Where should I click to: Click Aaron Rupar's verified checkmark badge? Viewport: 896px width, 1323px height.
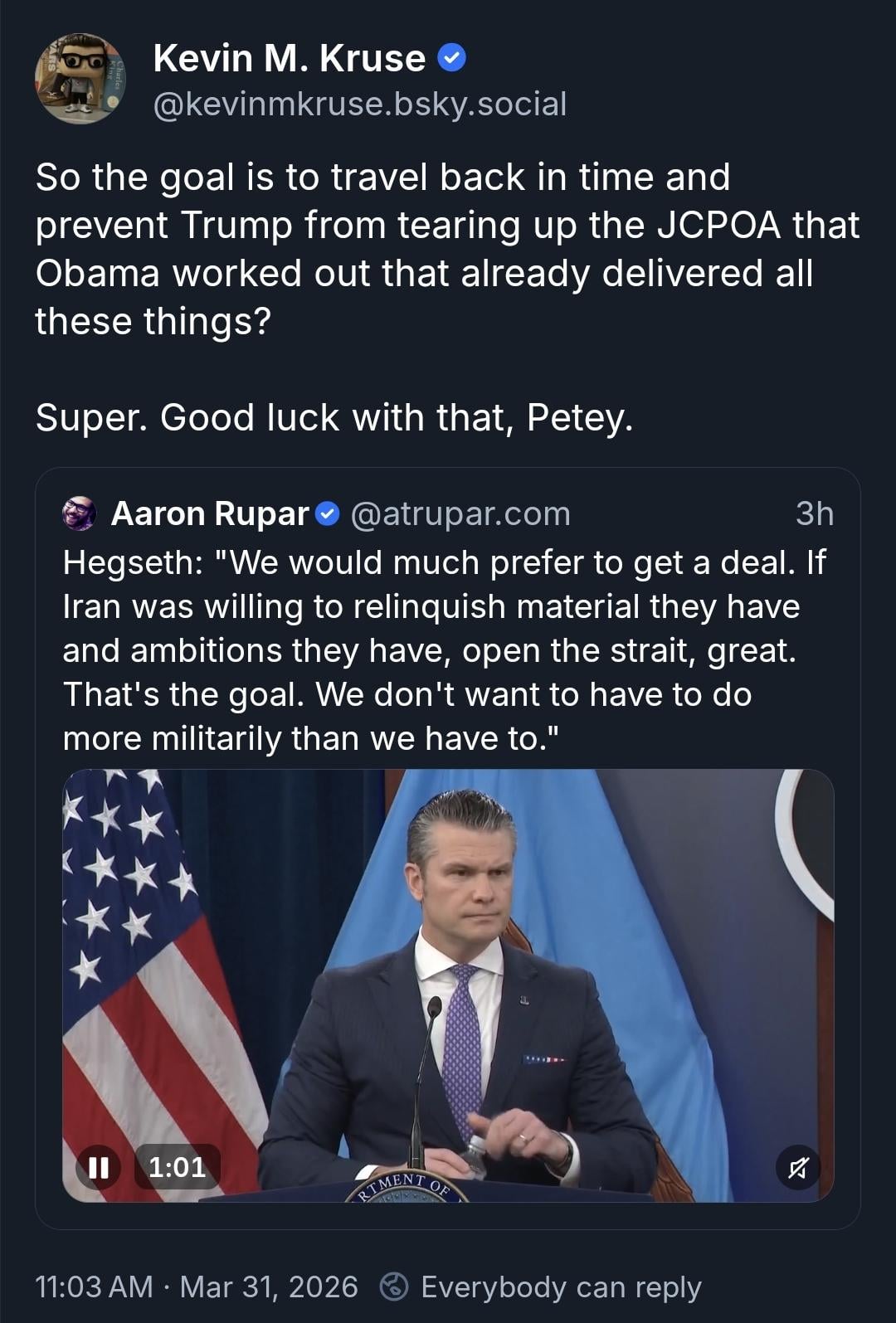point(329,514)
